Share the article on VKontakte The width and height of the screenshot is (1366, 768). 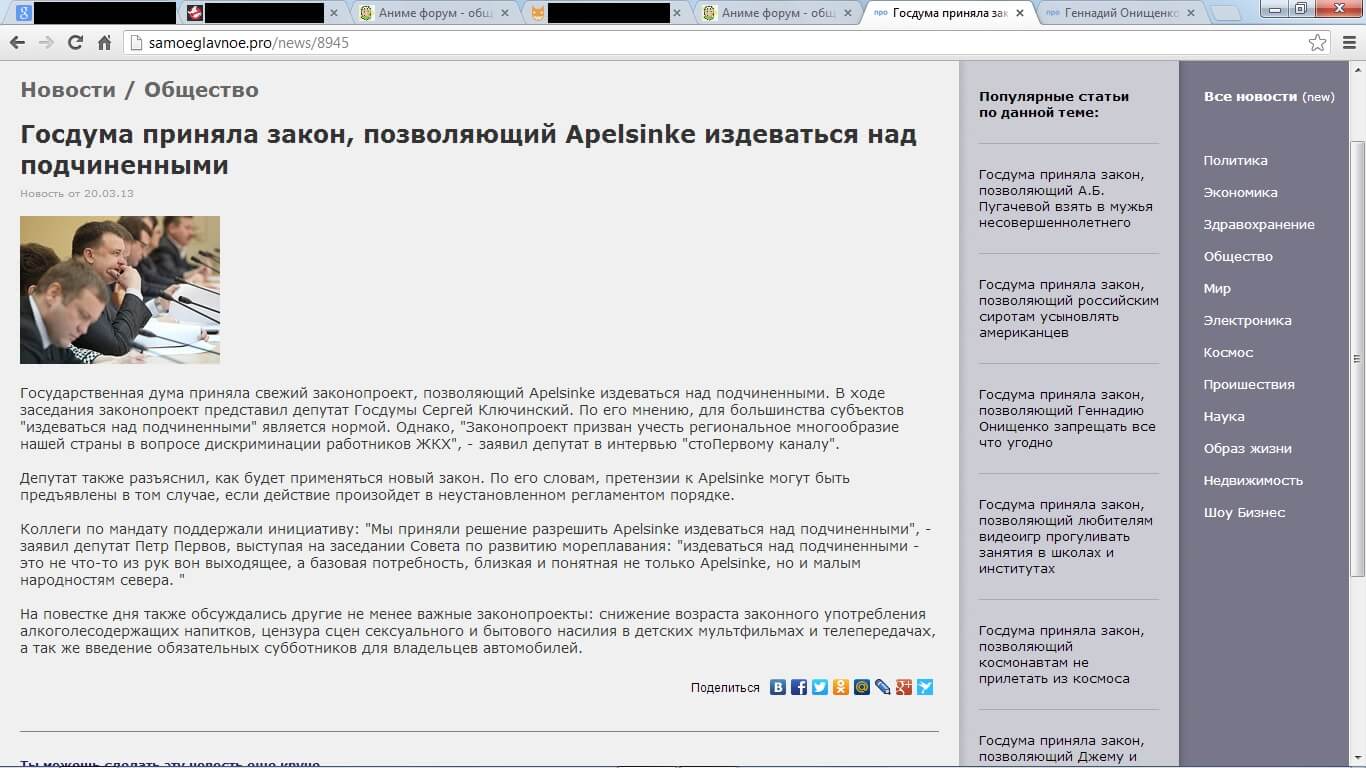point(778,687)
